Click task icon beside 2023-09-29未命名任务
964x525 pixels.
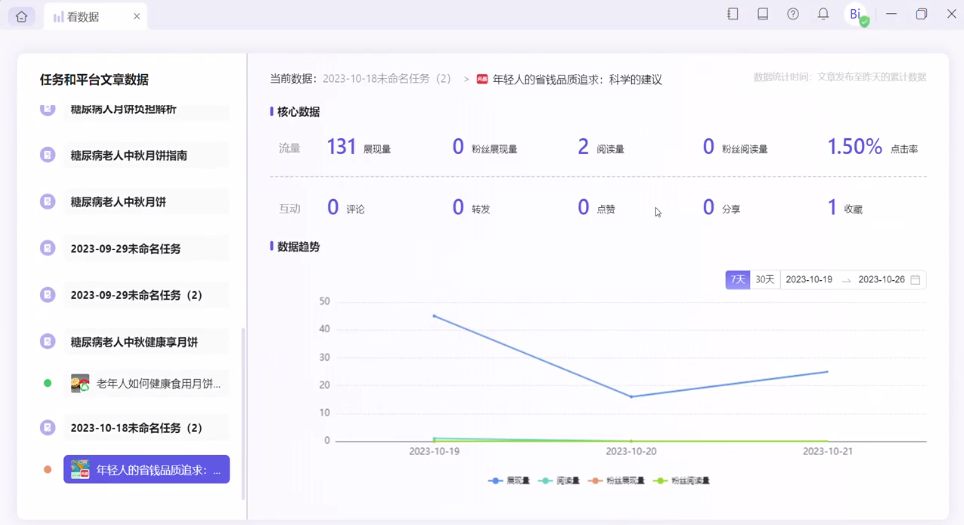point(47,248)
